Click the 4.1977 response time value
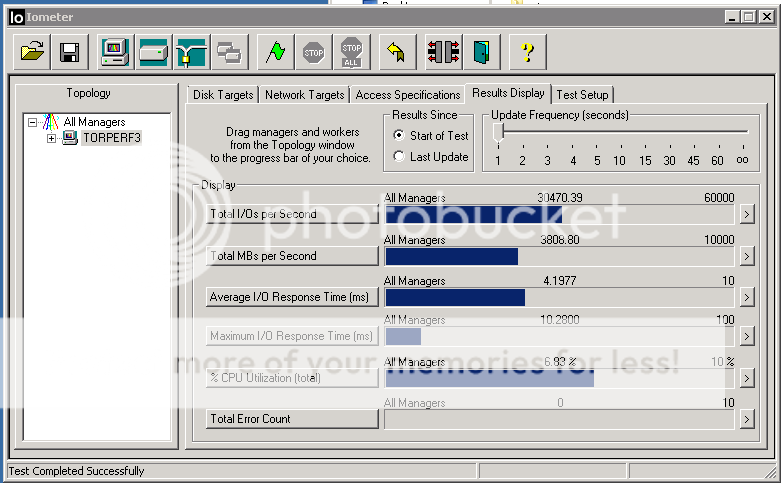Image resolution: width=781 pixels, height=483 pixels. (560, 281)
